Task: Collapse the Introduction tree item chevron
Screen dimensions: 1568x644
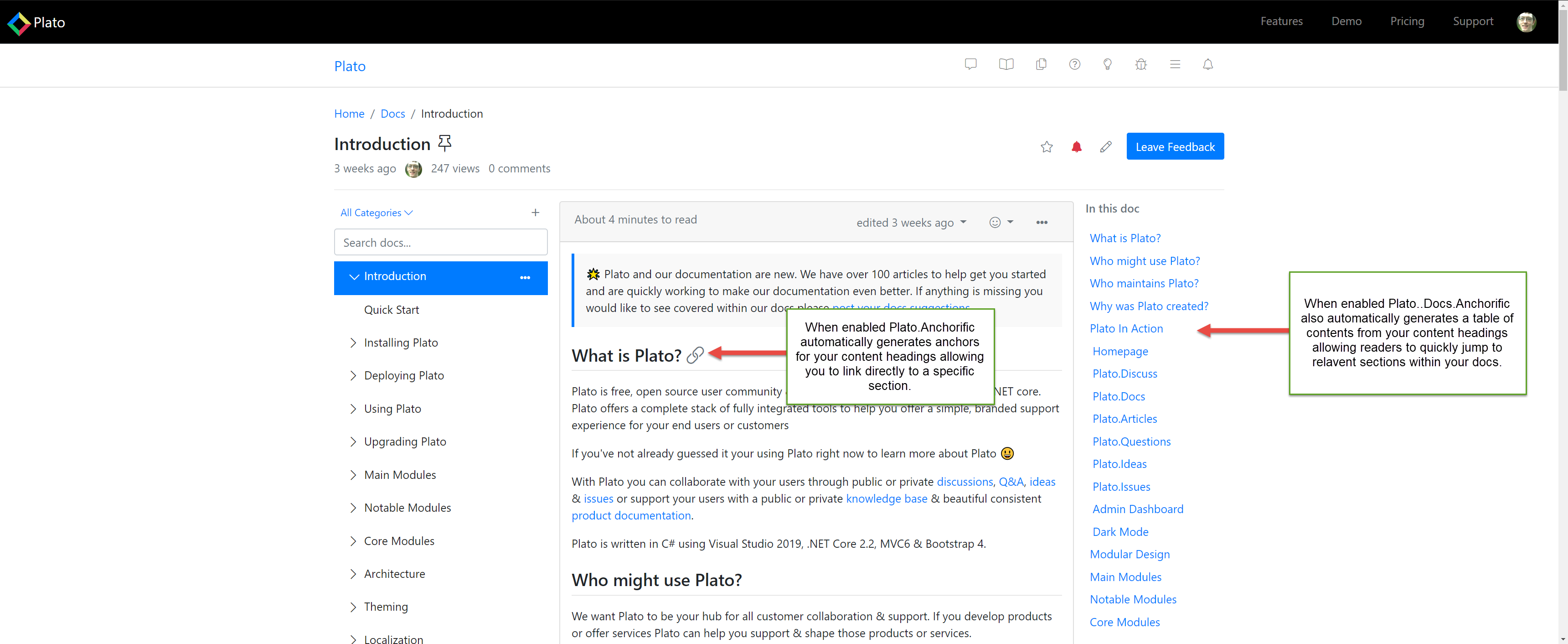Action: 354,276
